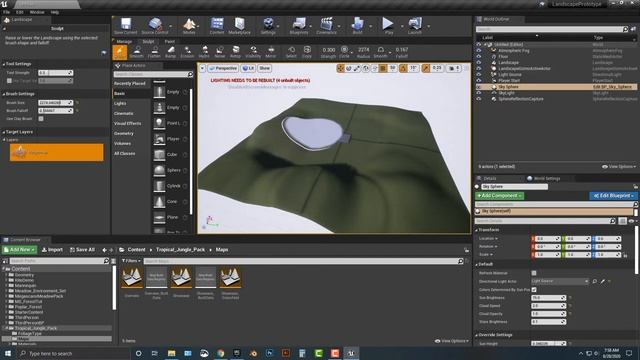
Task: Switch to the Sculpt landscape tab
Action: point(148,41)
